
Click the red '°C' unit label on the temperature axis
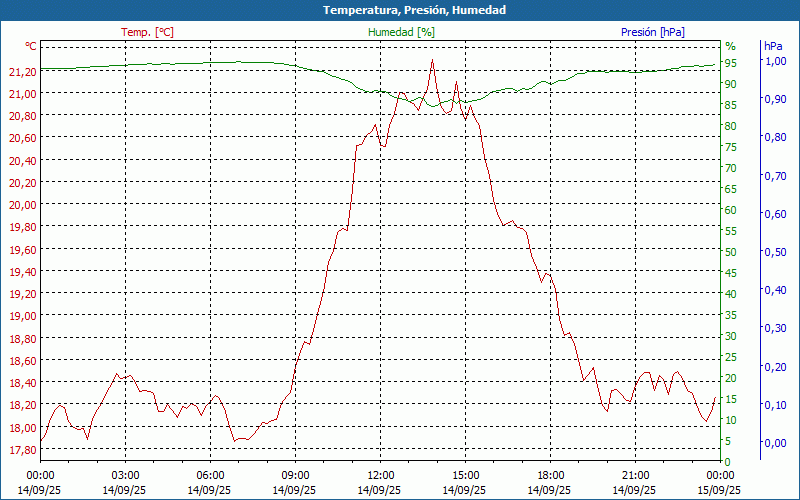[x=31, y=46]
